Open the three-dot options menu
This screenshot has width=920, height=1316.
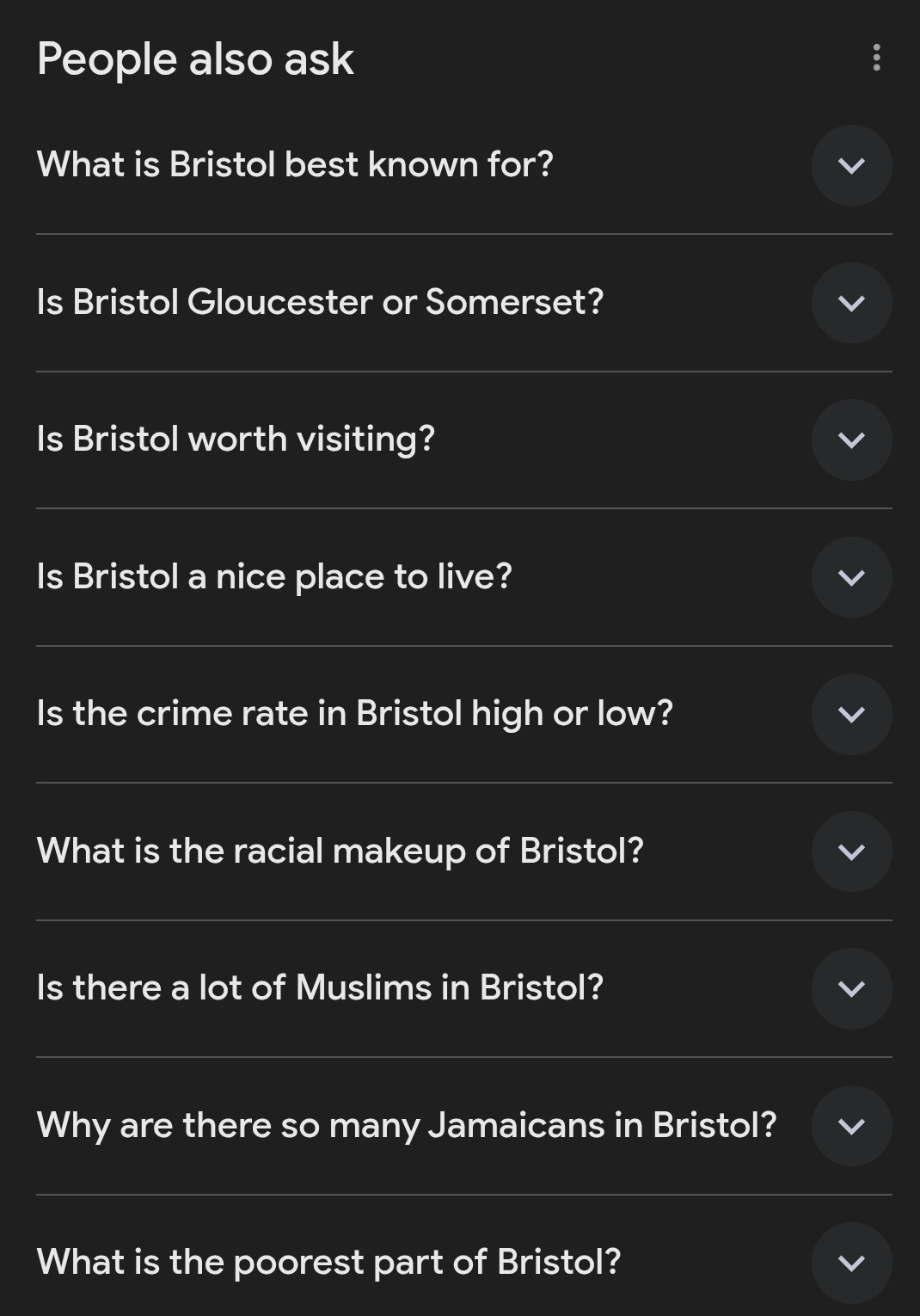pyautogui.click(x=876, y=58)
